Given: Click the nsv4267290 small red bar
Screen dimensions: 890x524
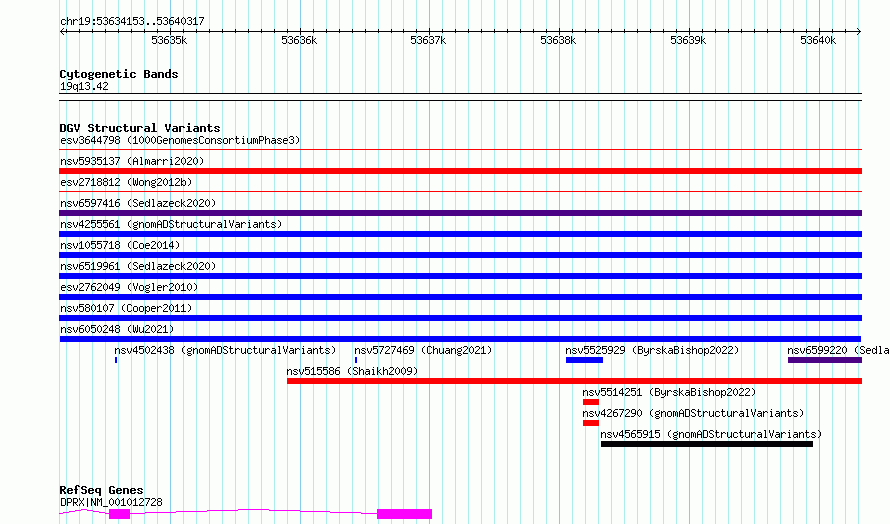Looking at the screenshot, I should [x=591, y=423].
